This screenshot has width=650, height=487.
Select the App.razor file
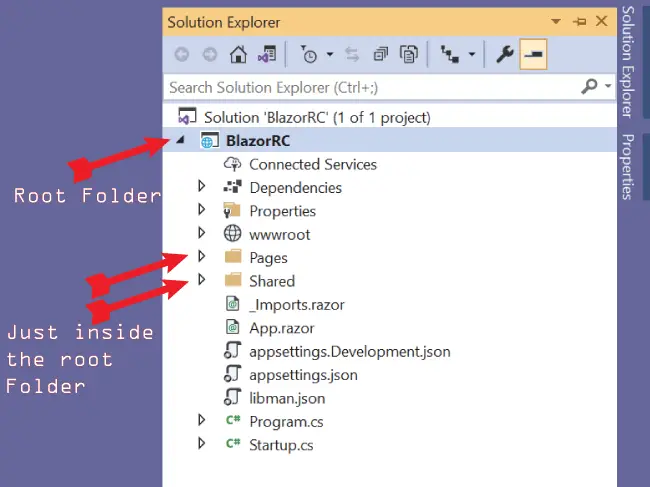282,328
